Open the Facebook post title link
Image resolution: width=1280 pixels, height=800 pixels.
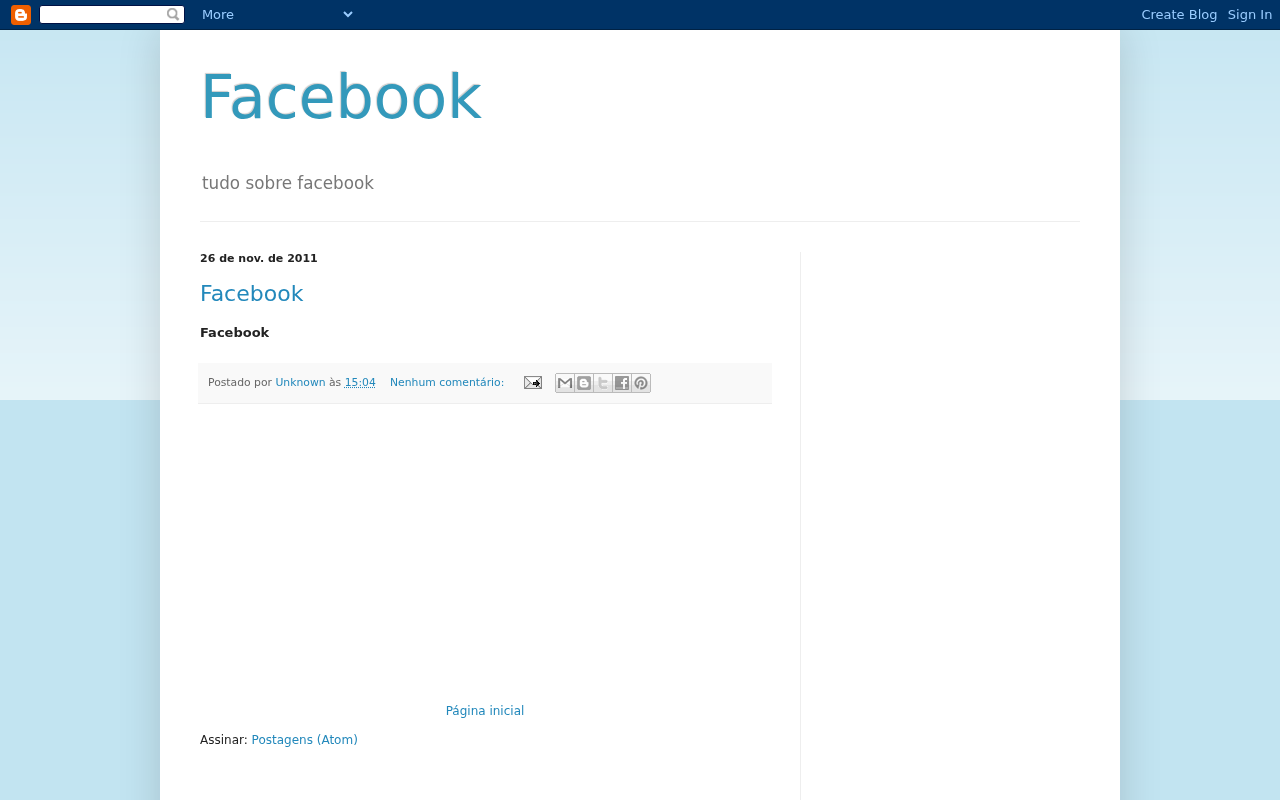(251, 294)
